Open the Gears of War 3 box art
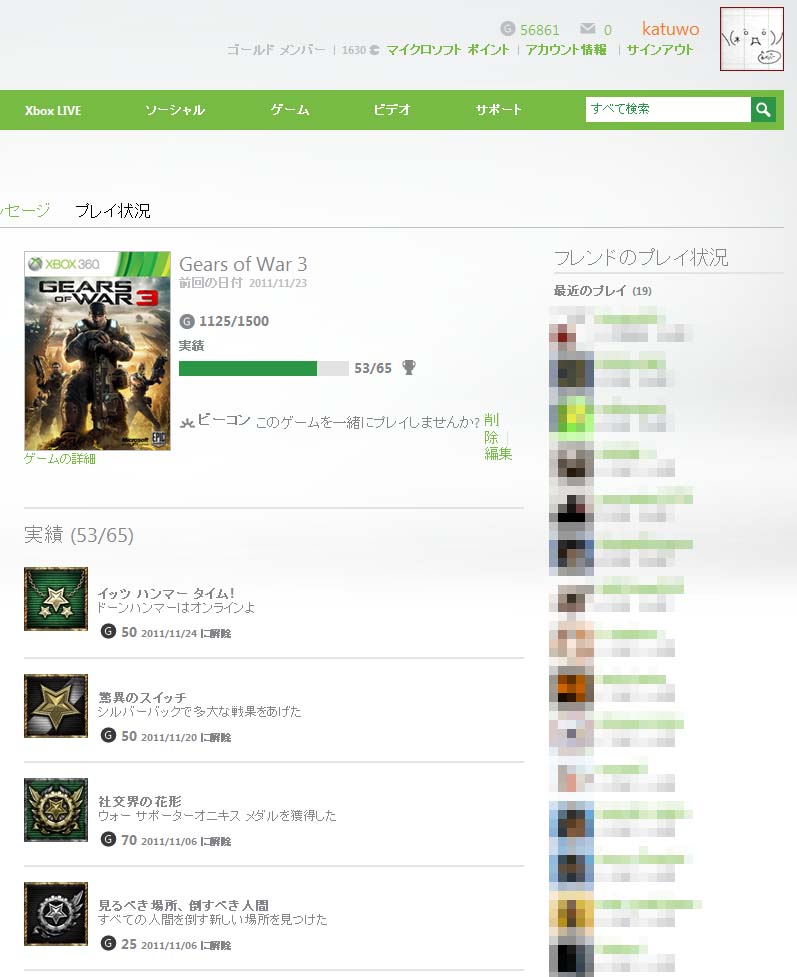797x977 pixels. tap(97, 351)
